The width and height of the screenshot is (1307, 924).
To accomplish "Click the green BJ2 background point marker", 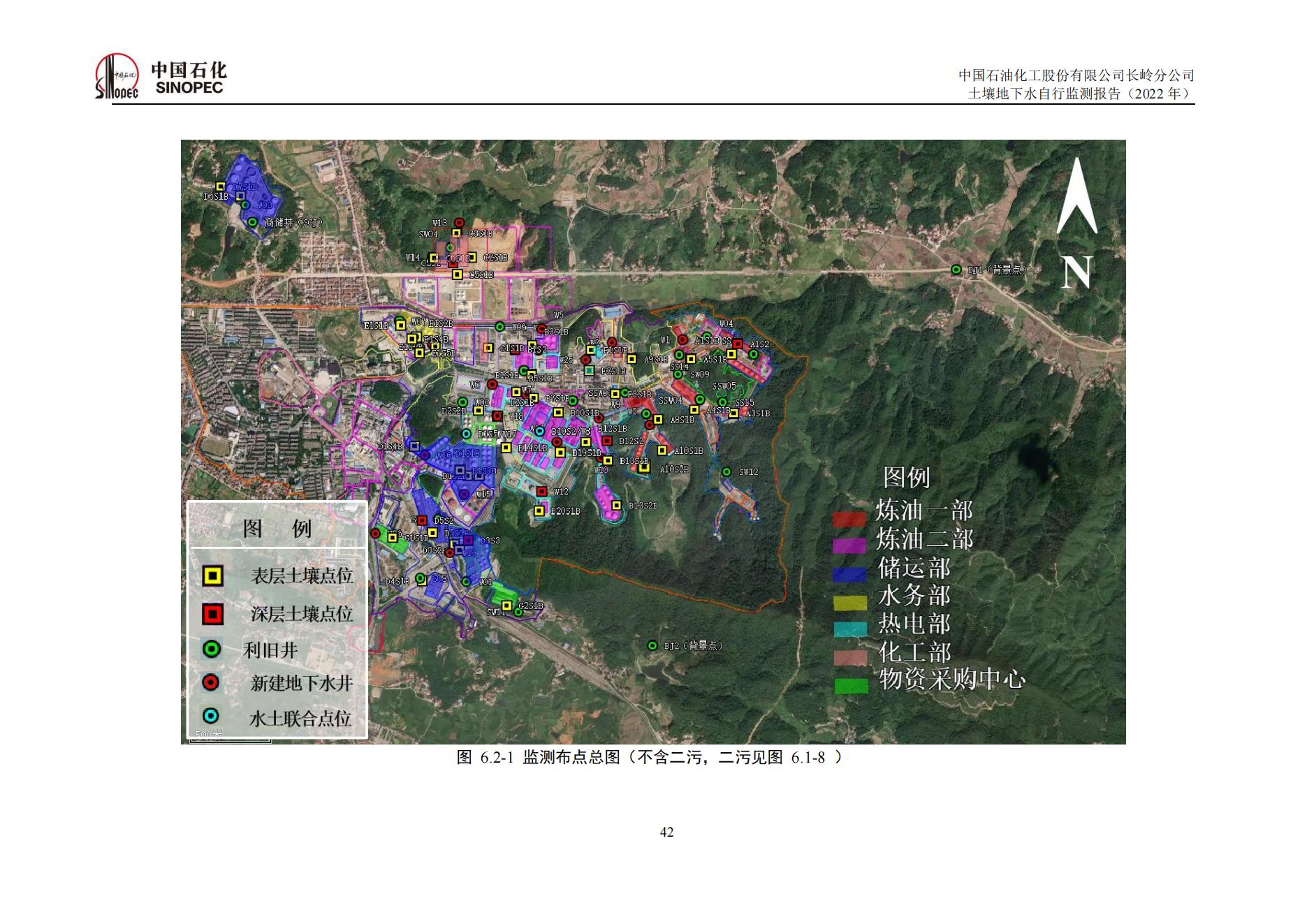I will coord(652,645).
